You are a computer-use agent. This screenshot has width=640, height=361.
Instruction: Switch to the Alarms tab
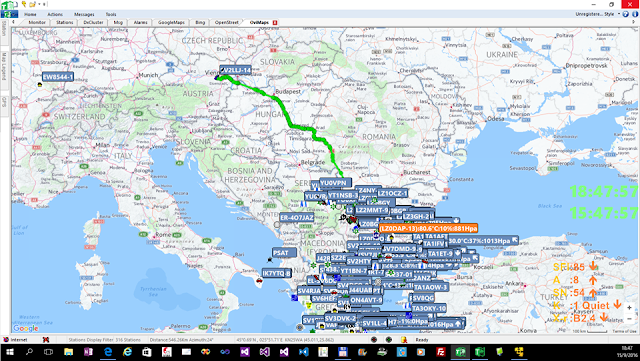tap(140, 22)
